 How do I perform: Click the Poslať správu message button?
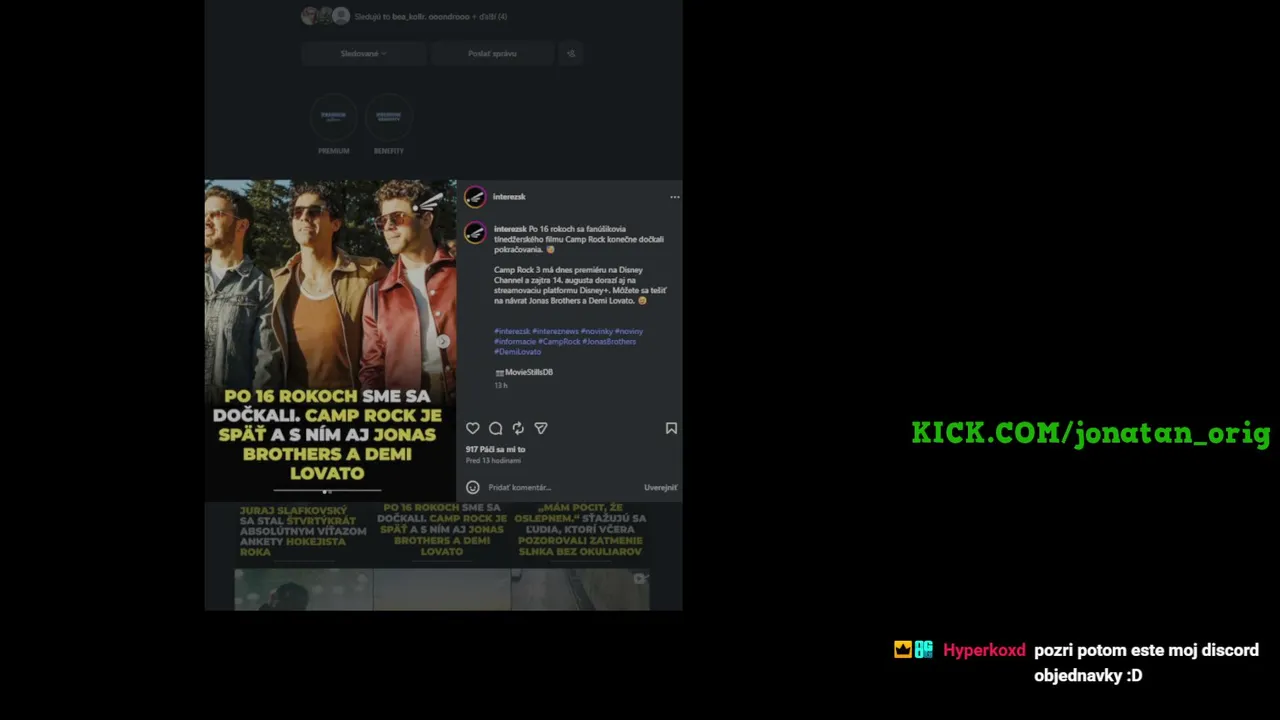point(492,53)
